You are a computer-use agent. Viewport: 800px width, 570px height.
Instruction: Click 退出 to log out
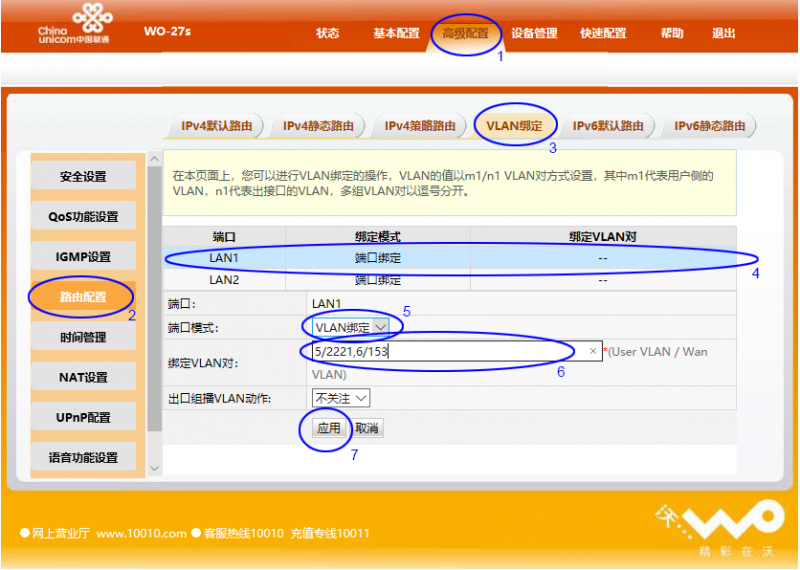[x=723, y=33]
